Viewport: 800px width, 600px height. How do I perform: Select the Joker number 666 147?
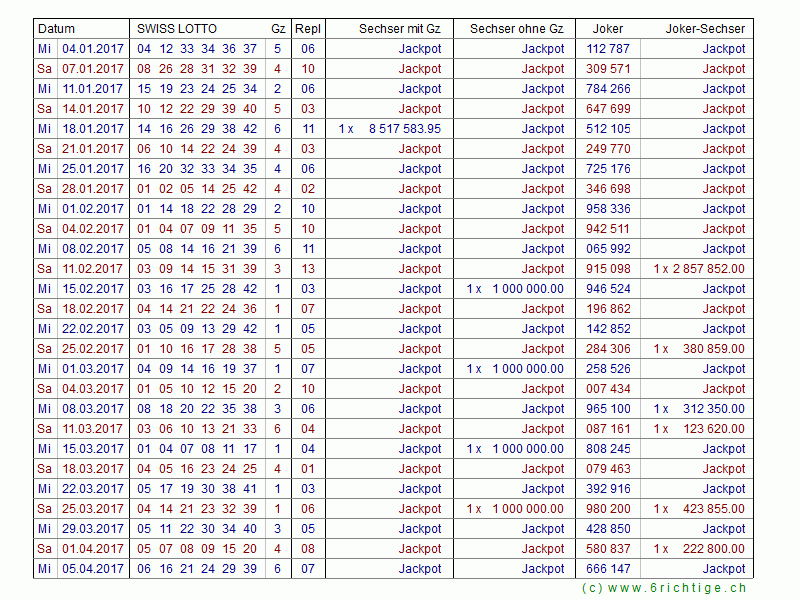[x=608, y=569]
